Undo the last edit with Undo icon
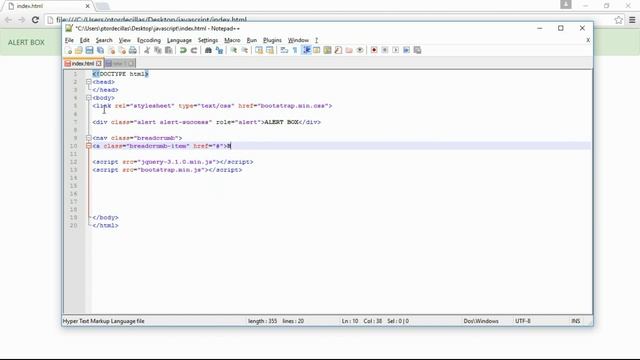 [183, 50]
